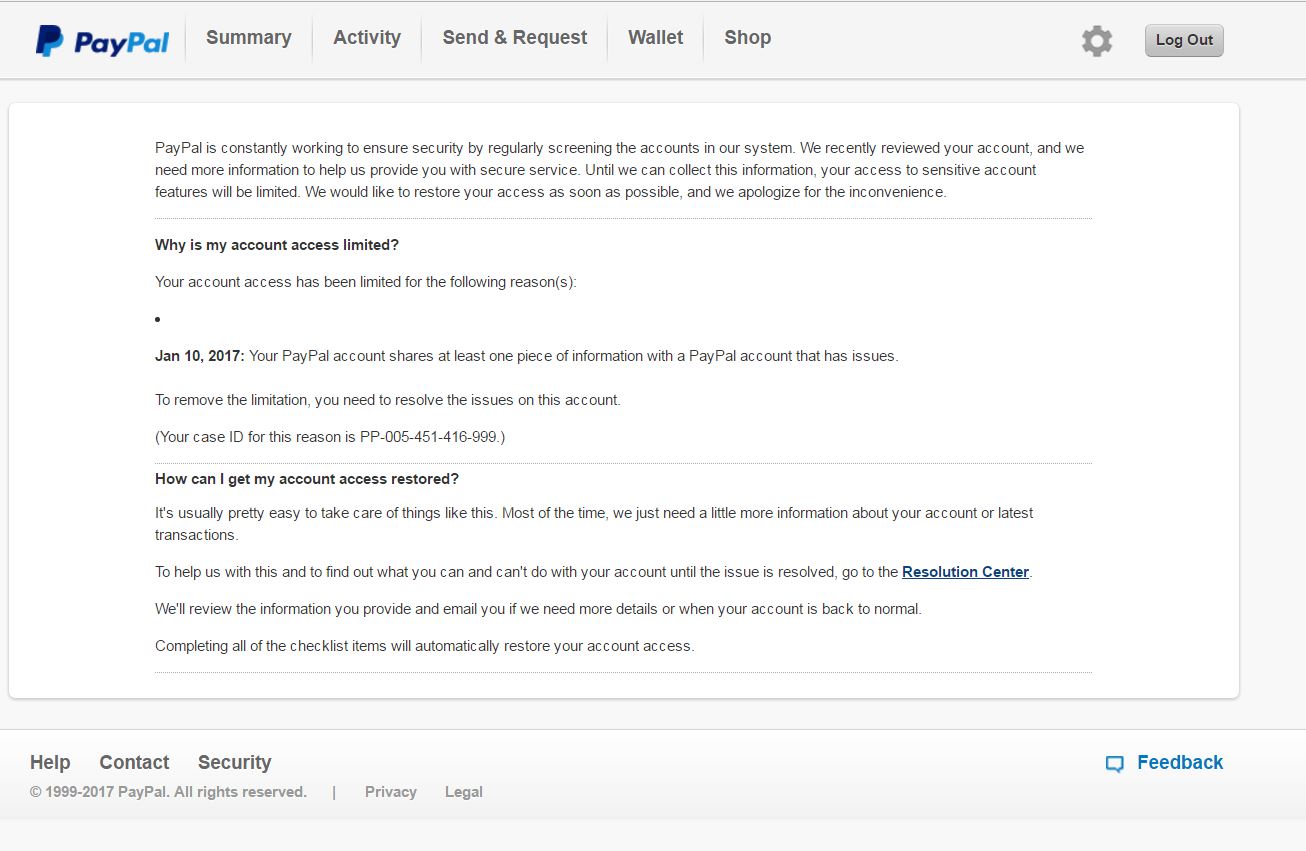Screen dimensions: 1306x851
Task: Click intro paragraph starting "PayPal is constantly working"
Action: (x=620, y=170)
